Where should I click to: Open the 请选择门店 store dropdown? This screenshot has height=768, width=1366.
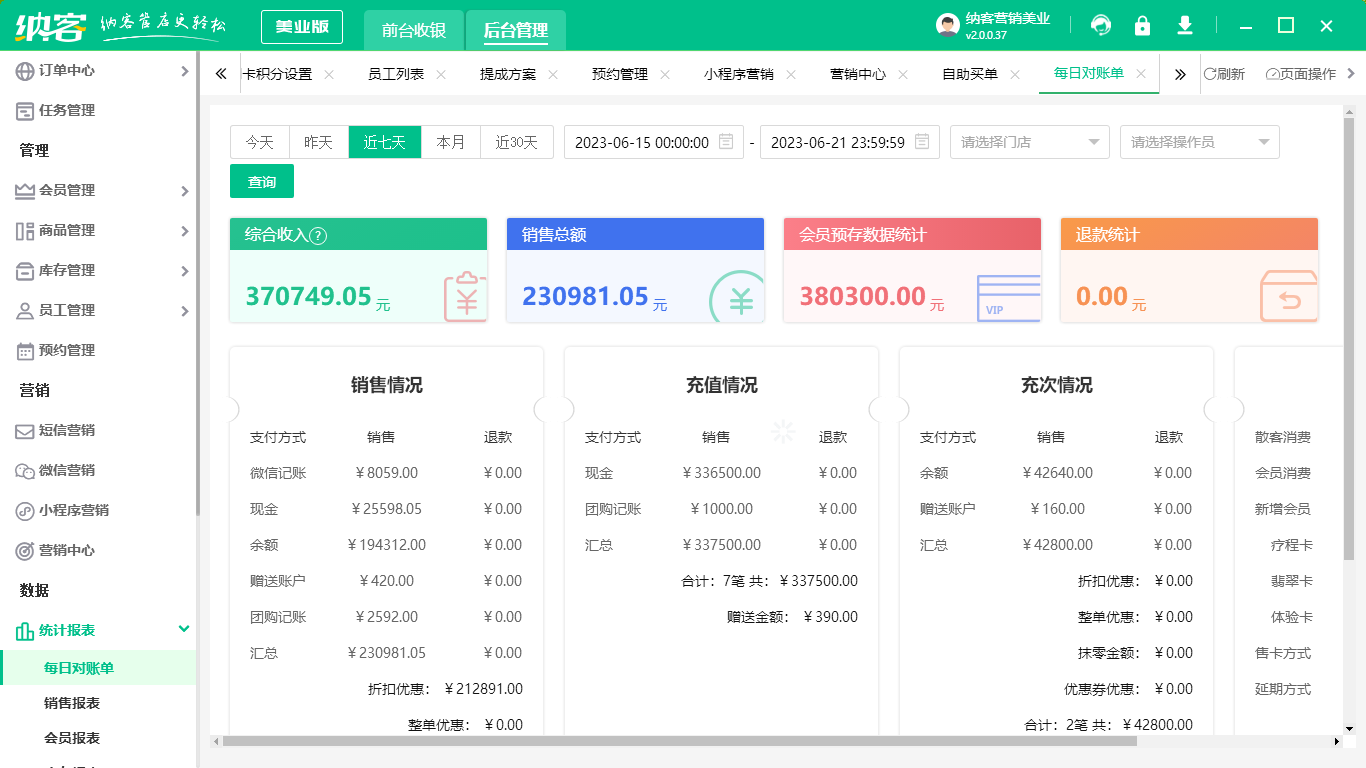tap(1029, 142)
